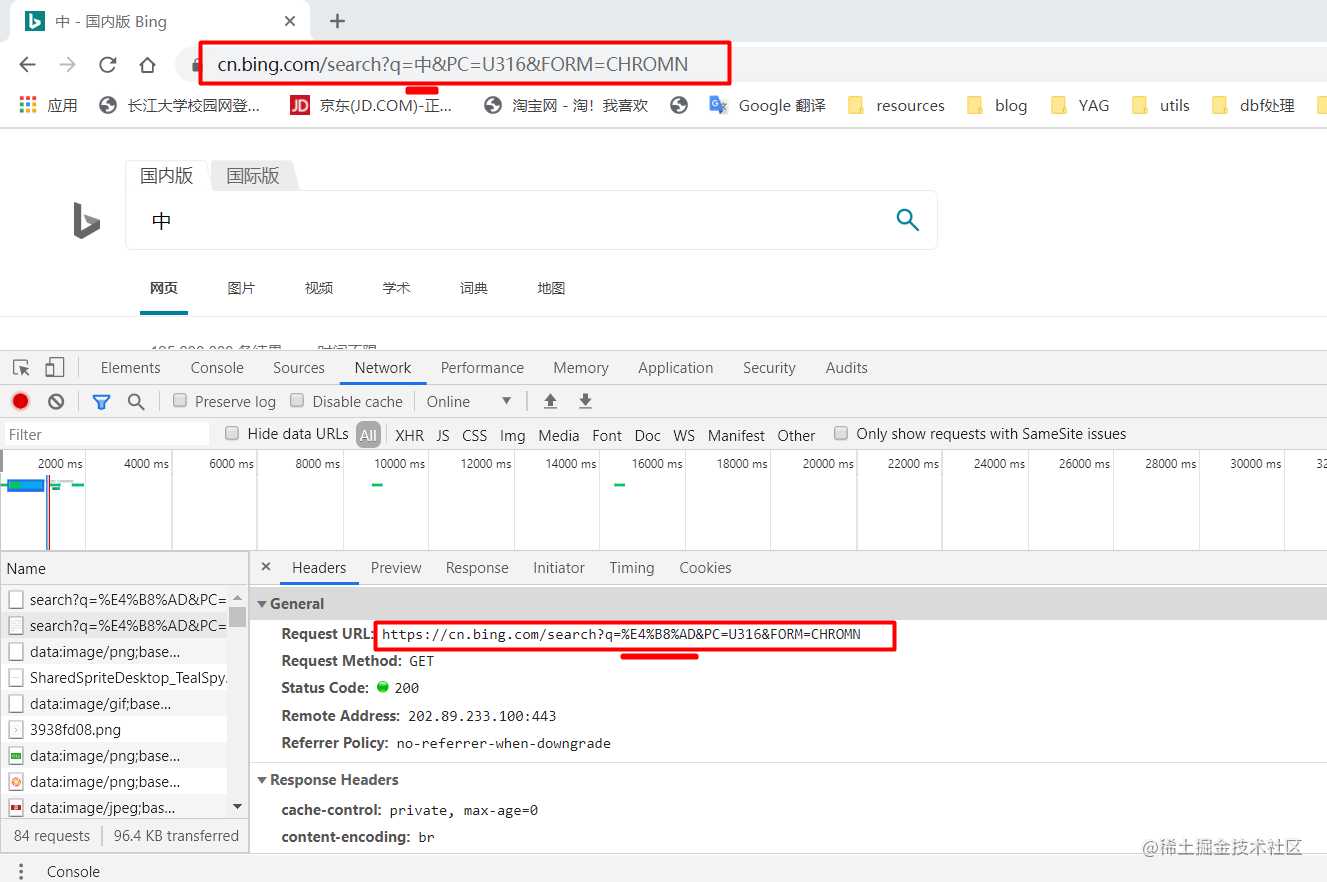Select the 词典 results category
1327x882 pixels.
coord(474,288)
